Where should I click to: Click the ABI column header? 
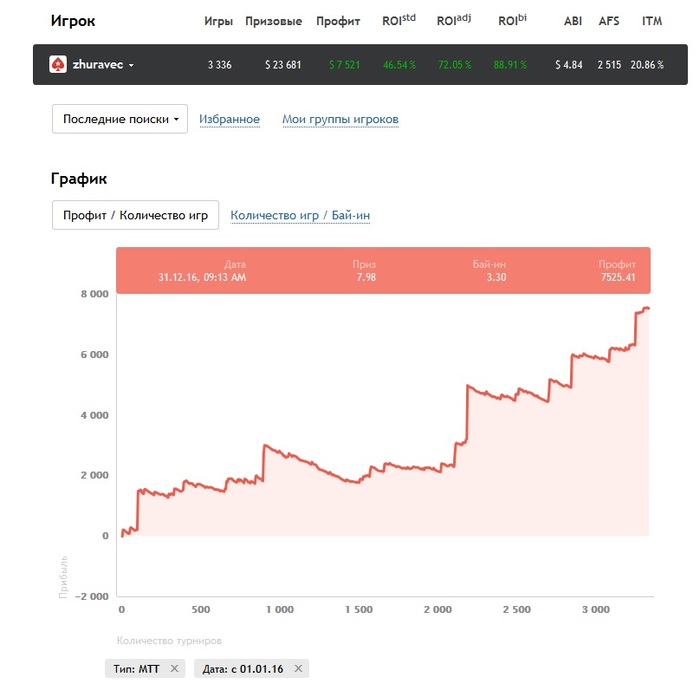click(573, 21)
